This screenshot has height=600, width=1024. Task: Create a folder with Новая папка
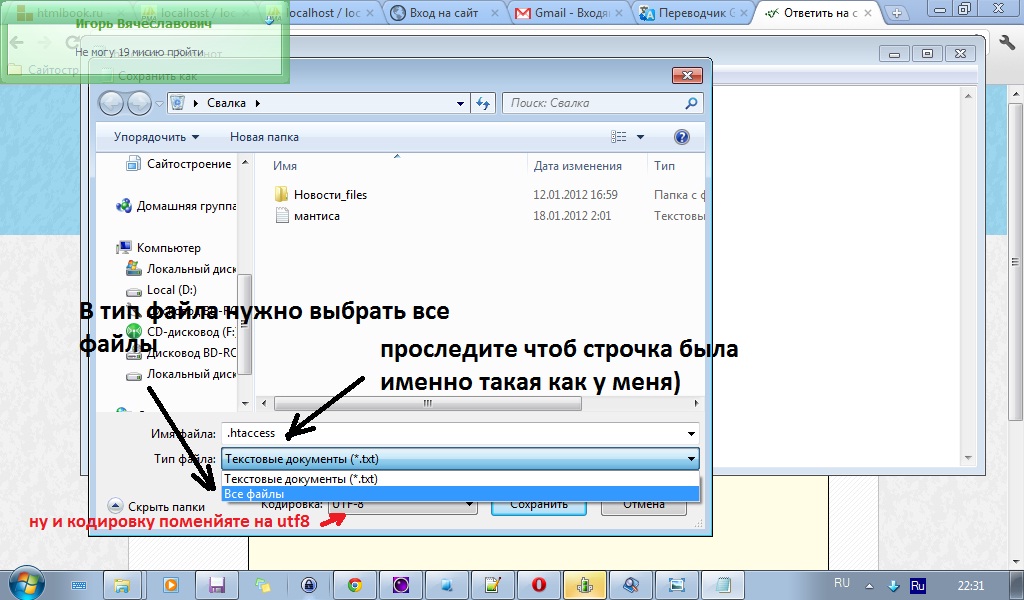point(264,137)
